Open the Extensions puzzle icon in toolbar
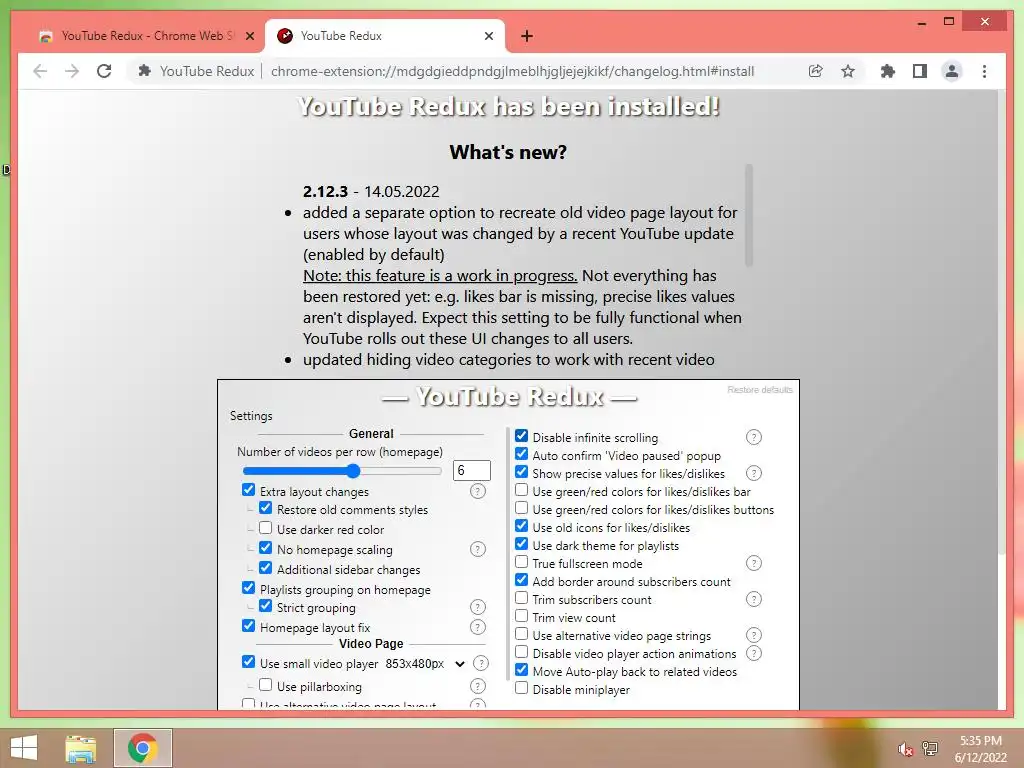The height and width of the screenshot is (768, 1024). tap(888, 71)
